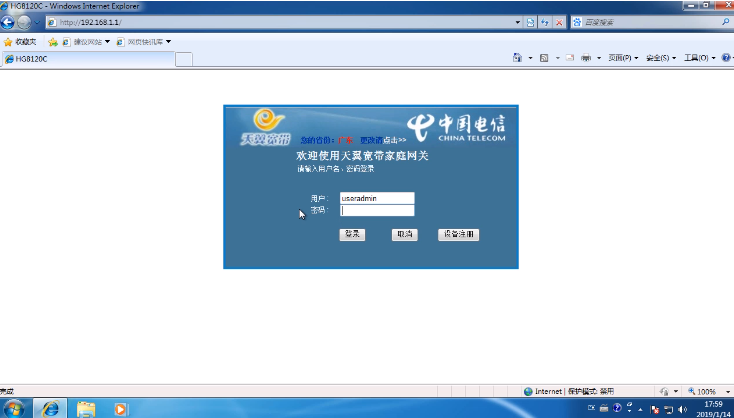Click the Print icon in command bar
Screen dimensions: 734x418
(586, 58)
